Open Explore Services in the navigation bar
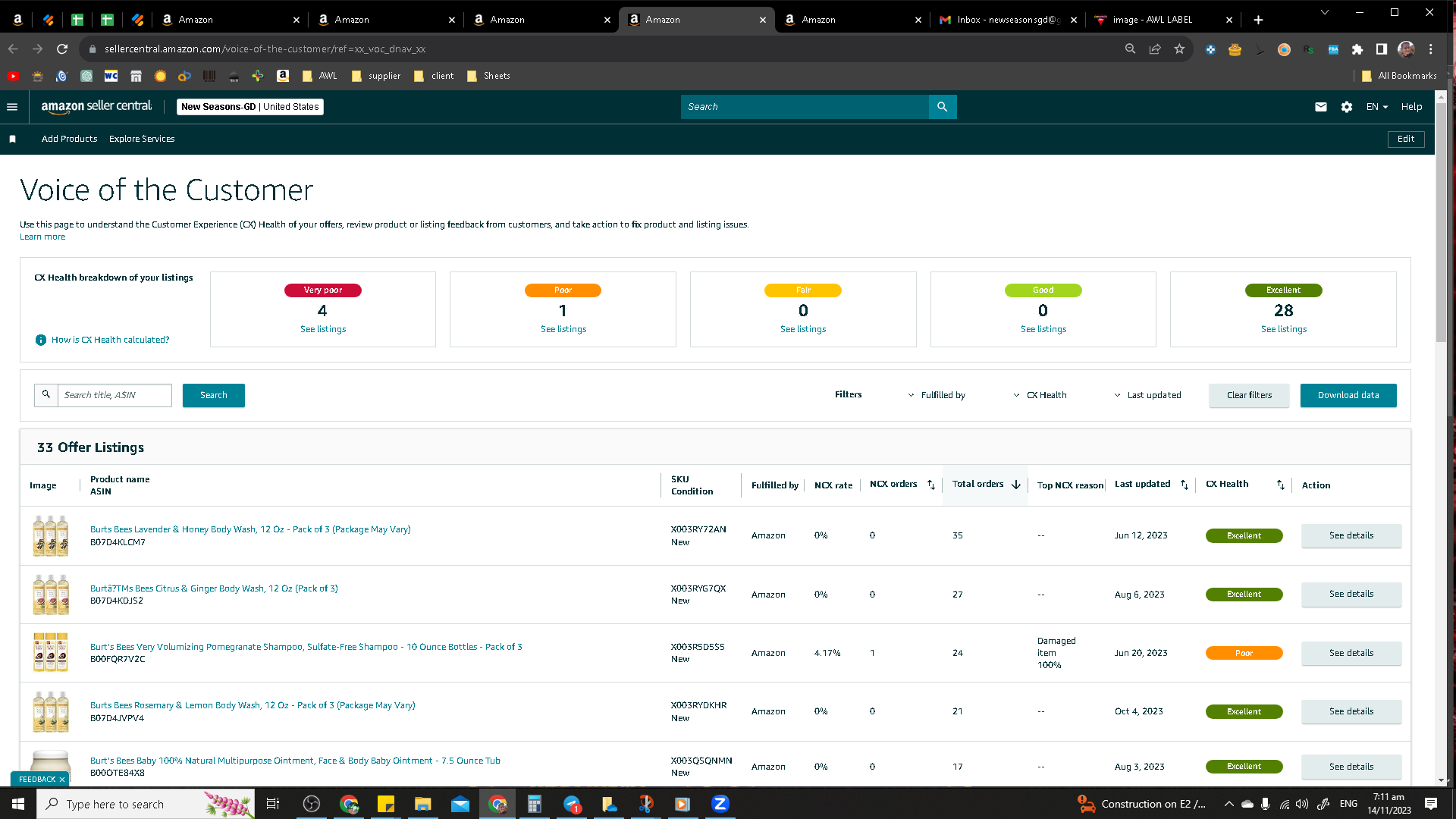Image resolution: width=1456 pixels, height=819 pixels. 142,139
